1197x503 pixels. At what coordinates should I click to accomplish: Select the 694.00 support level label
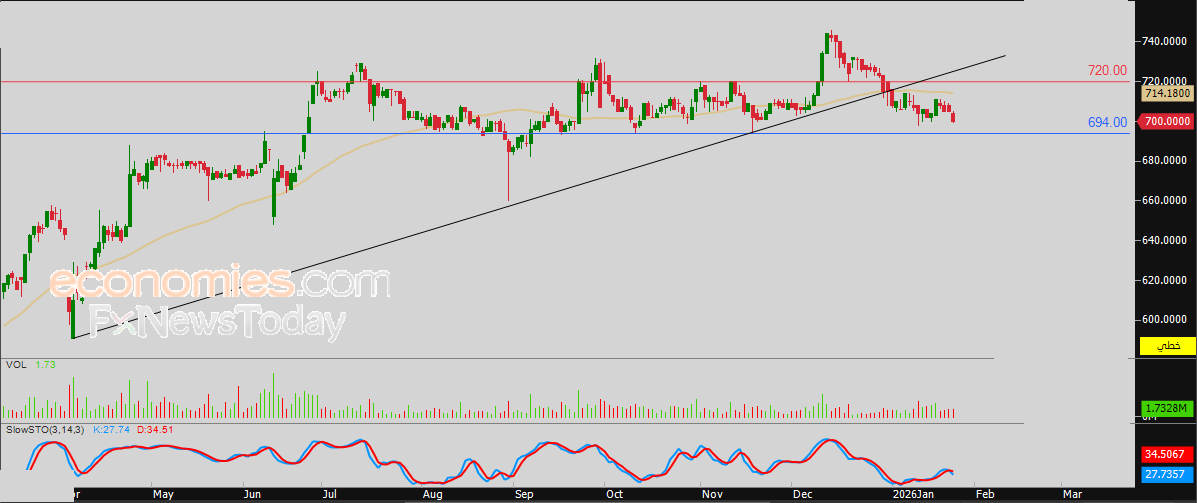[1107, 122]
